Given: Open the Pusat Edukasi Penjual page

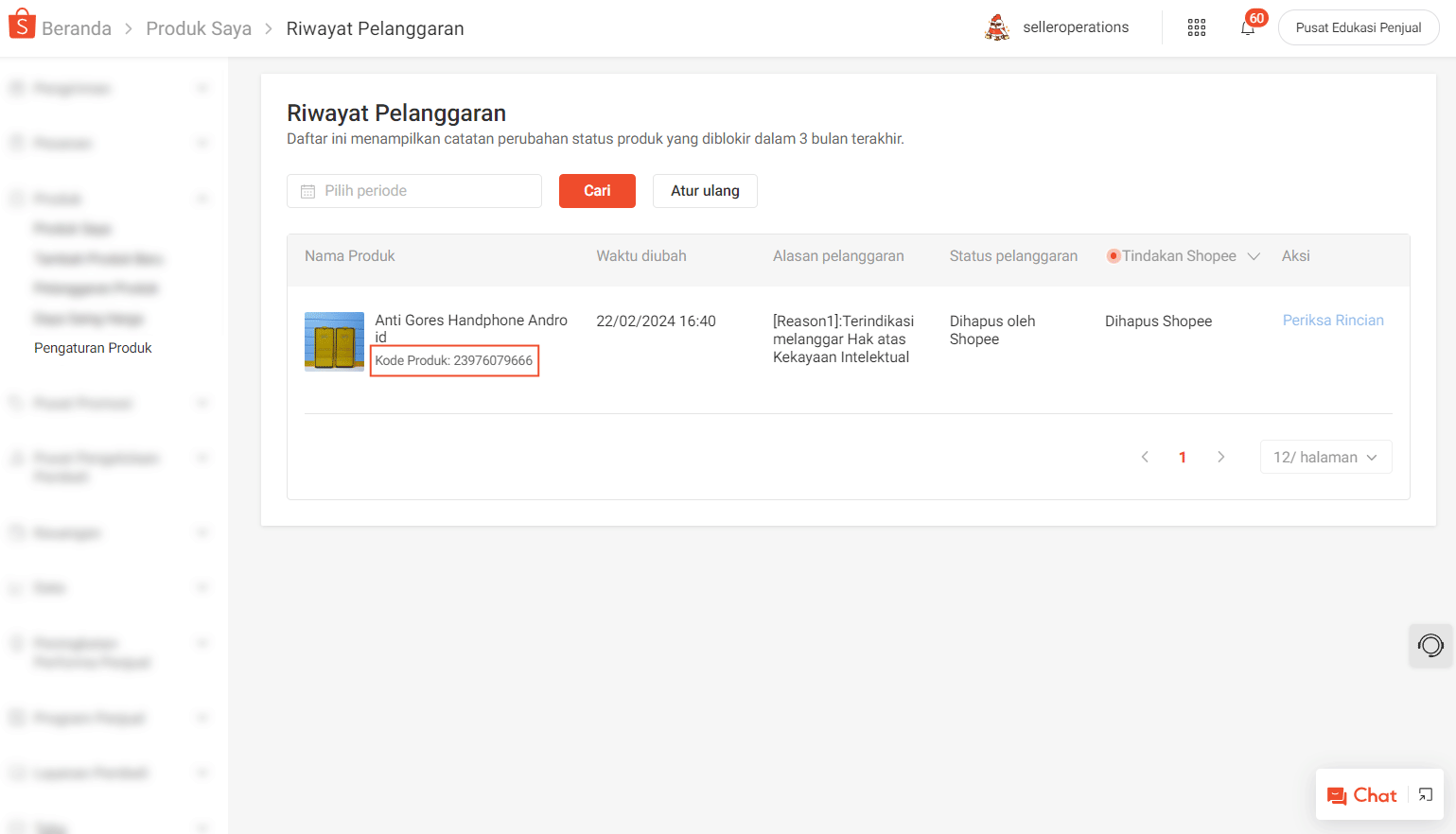Looking at the screenshot, I should point(1358,27).
